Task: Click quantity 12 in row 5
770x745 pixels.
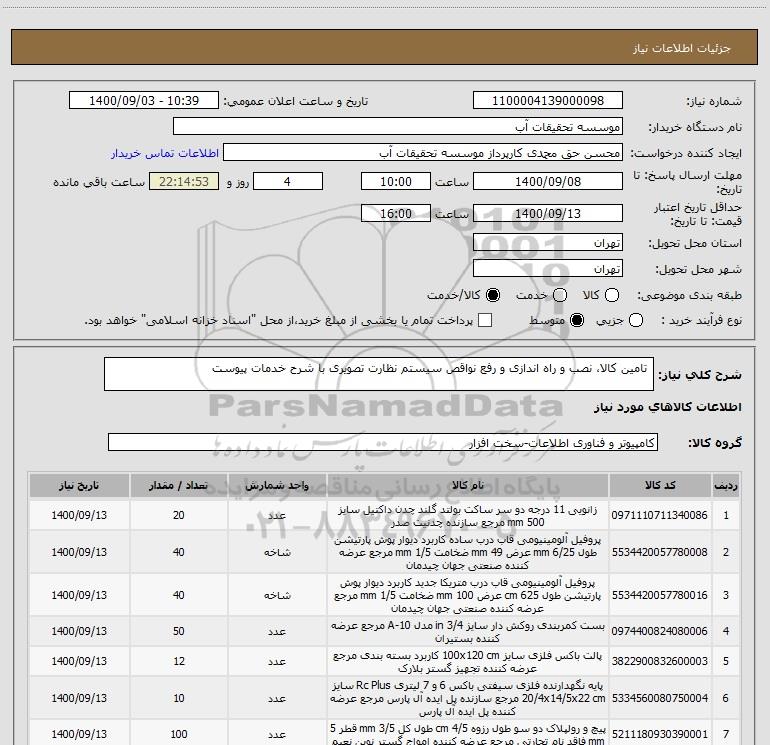Action: [x=178, y=661]
